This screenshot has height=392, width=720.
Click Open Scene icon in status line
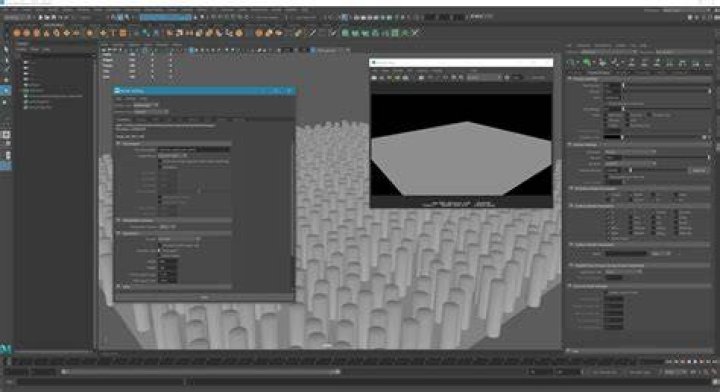click(x=46, y=17)
